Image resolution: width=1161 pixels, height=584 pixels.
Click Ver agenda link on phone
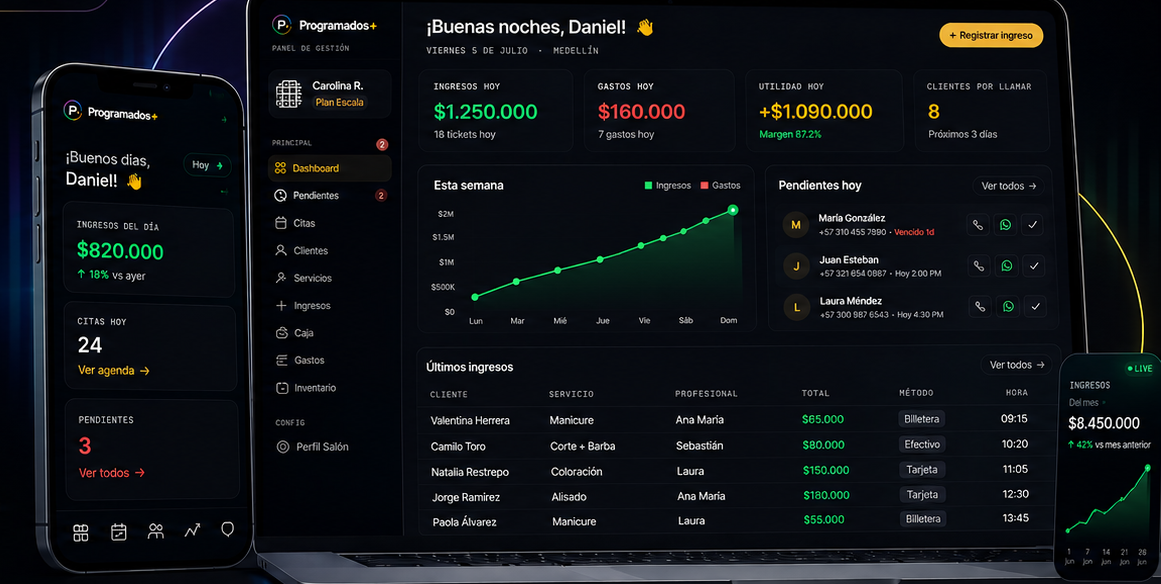(114, 371)
